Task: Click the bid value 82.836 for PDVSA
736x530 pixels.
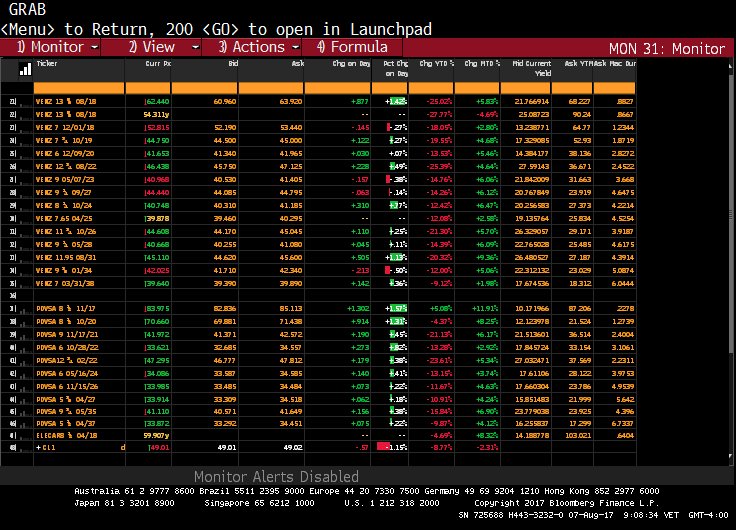Action: 225,309
